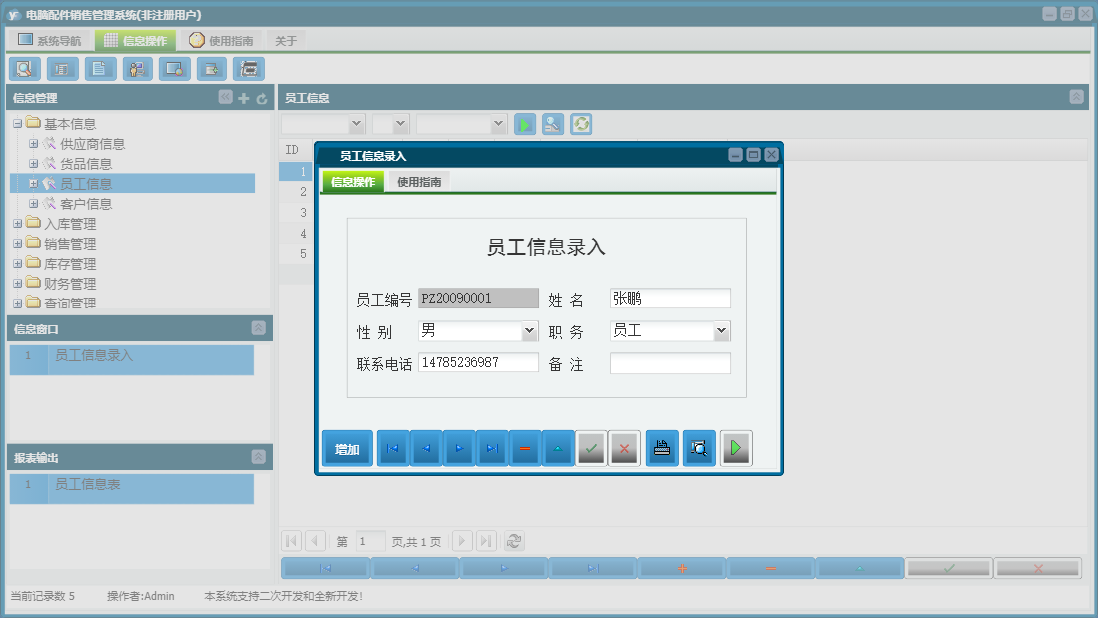Click the new document icon in the toolbar
The height and width of the screenshot is (618, 1098).
[x=98, y=69]
